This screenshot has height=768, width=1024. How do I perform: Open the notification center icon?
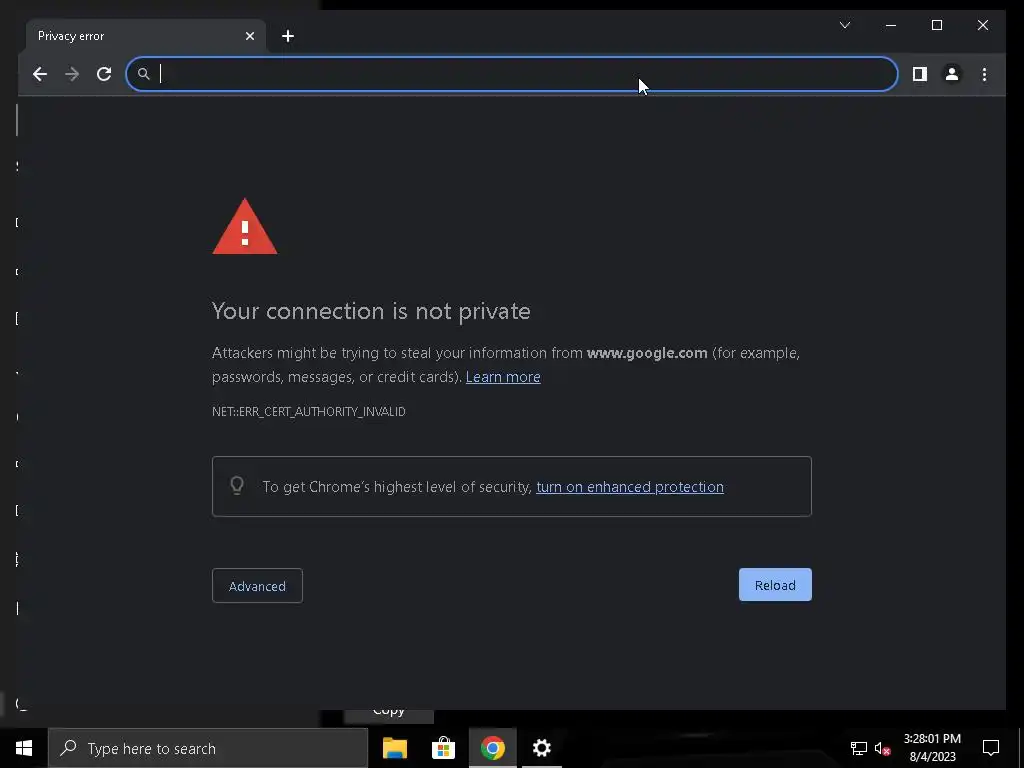tap(991, 748)
